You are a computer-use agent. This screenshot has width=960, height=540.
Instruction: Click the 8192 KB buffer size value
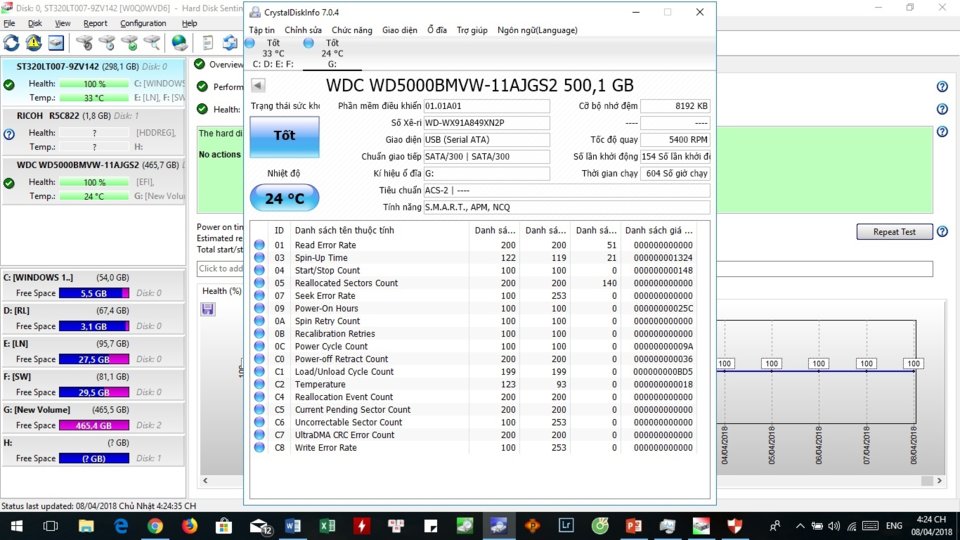point(675,106)
